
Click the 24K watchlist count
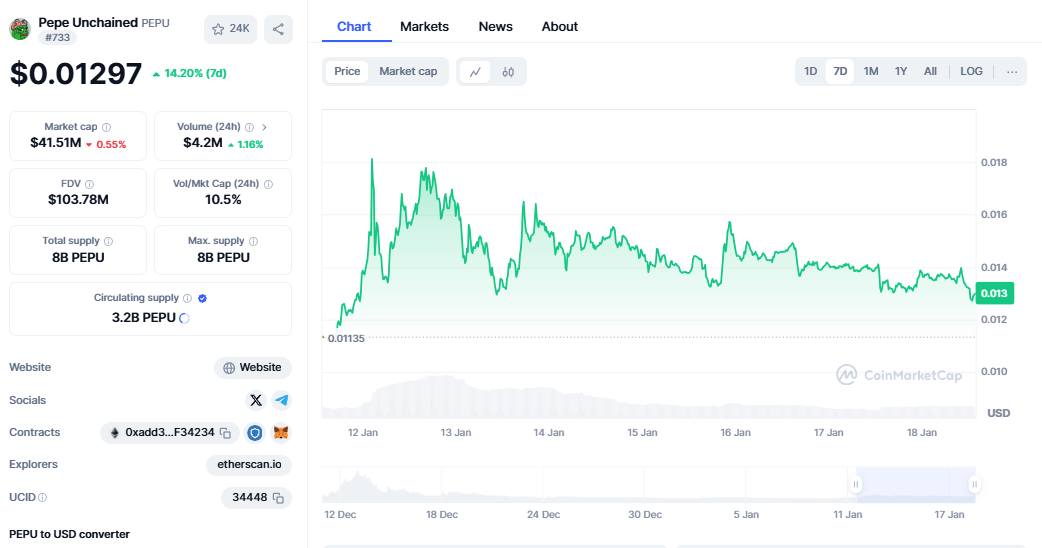tap(239, 29)
